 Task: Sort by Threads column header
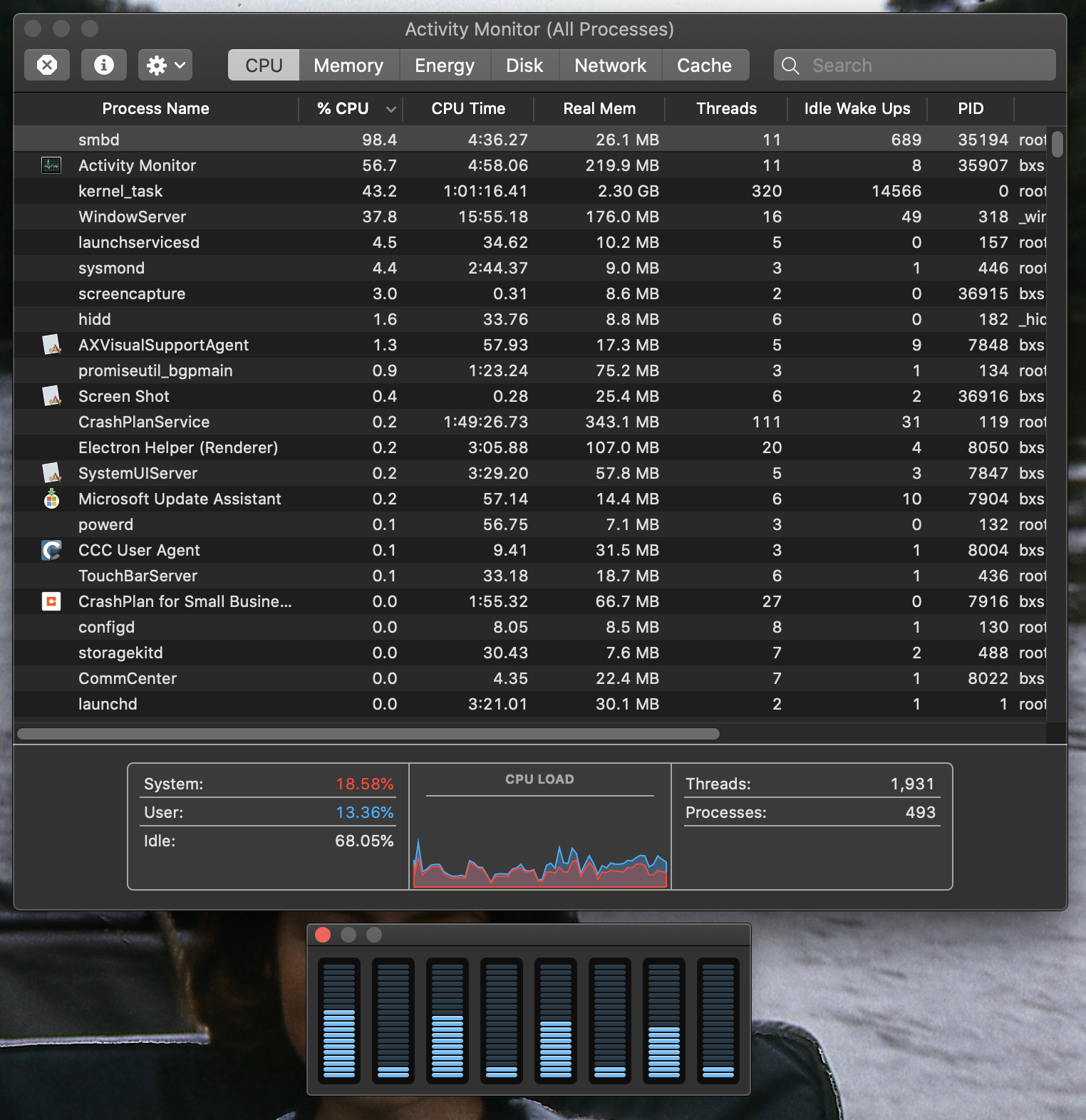(x=726, y=108)
